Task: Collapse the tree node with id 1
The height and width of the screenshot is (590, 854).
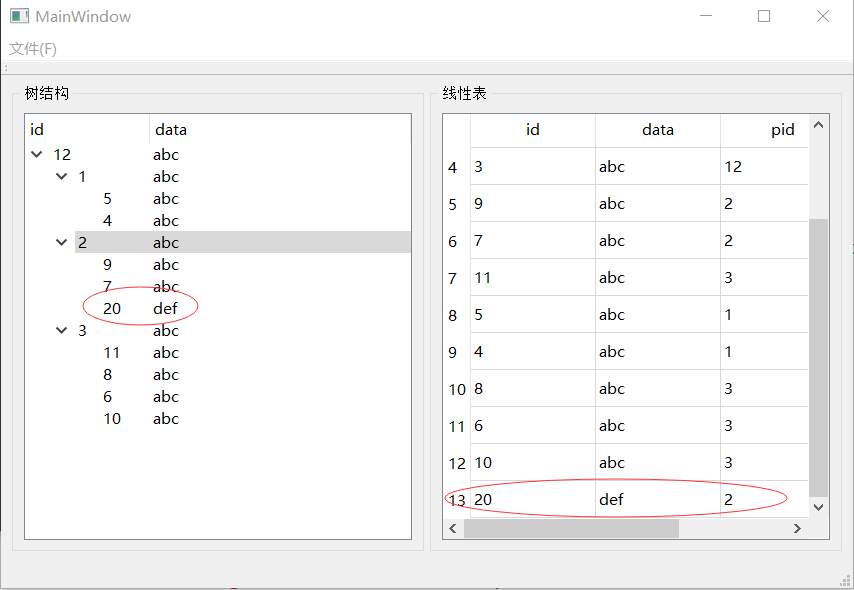Action: pyautogui.click(x=62, y=177)
